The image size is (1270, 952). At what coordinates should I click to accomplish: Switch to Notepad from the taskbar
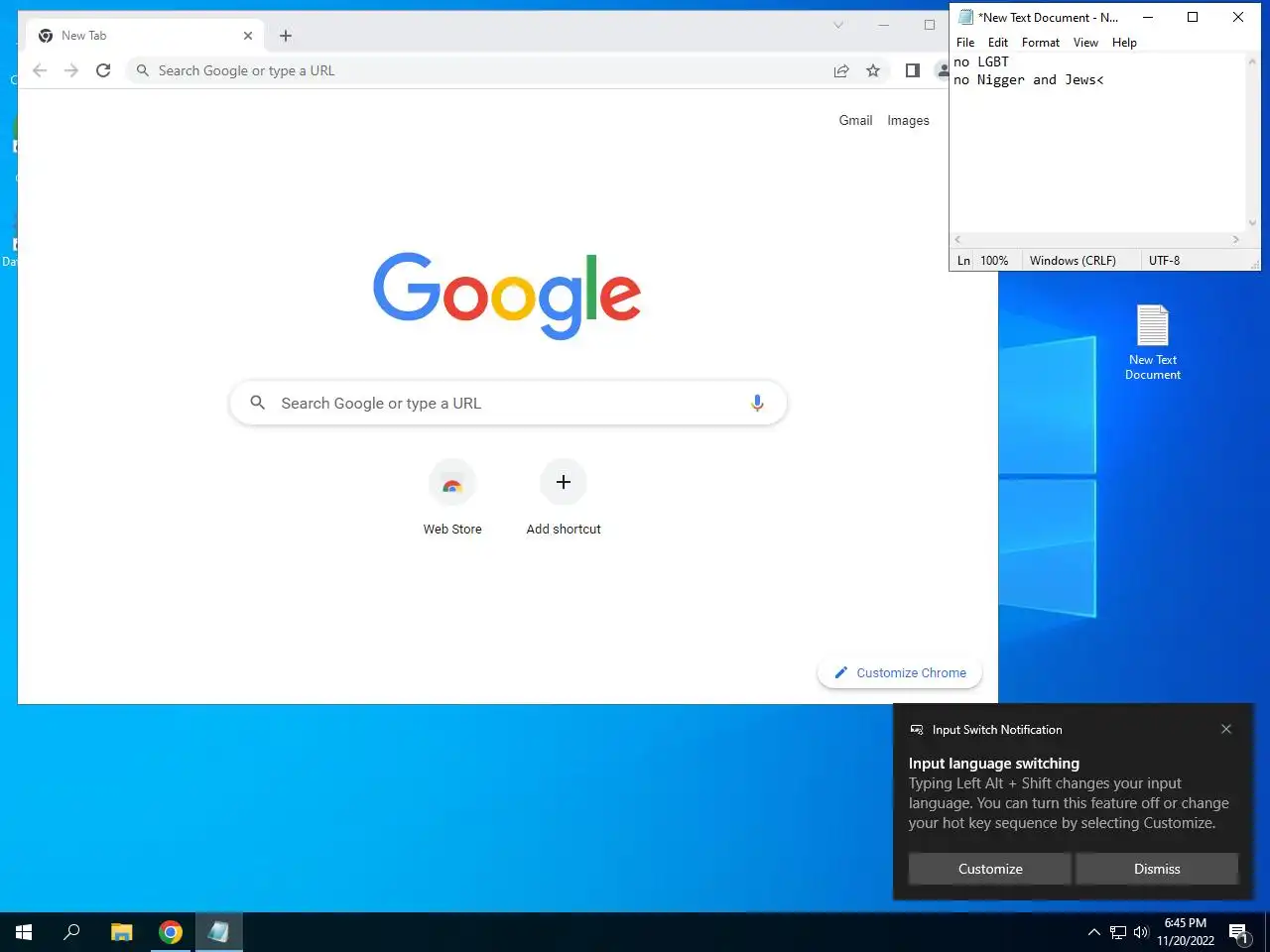point(218,932)
